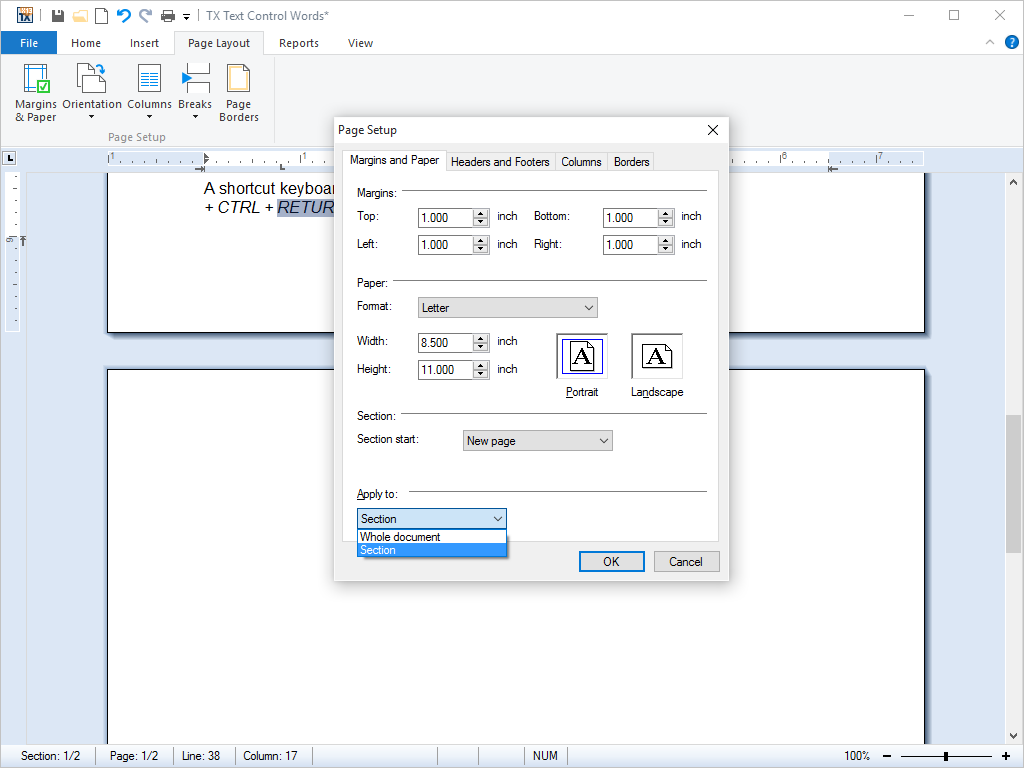Open the Help question mark icon
1024x768 pixels.
1010,42
